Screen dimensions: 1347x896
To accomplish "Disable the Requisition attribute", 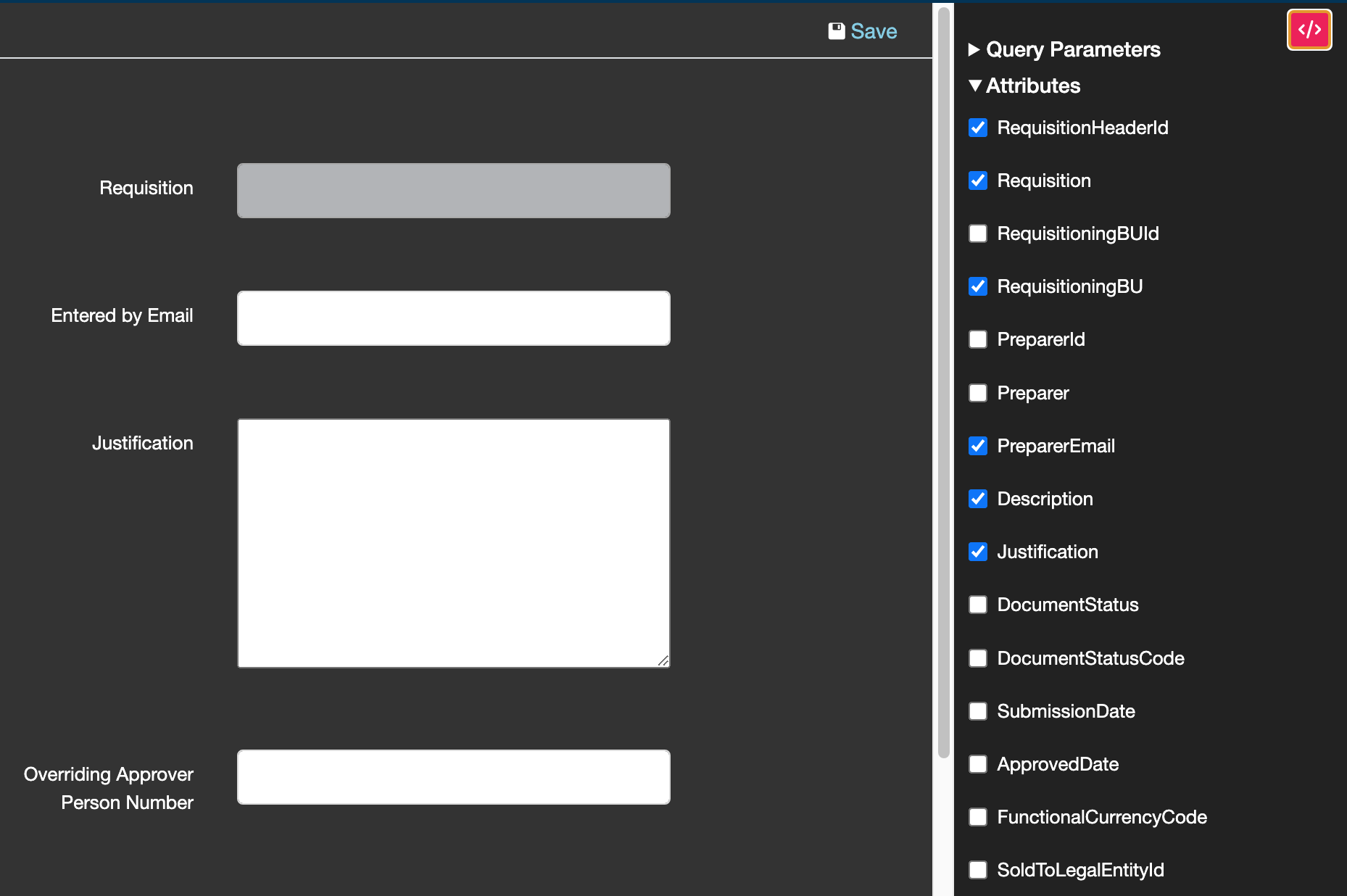I will coord(978,181).
